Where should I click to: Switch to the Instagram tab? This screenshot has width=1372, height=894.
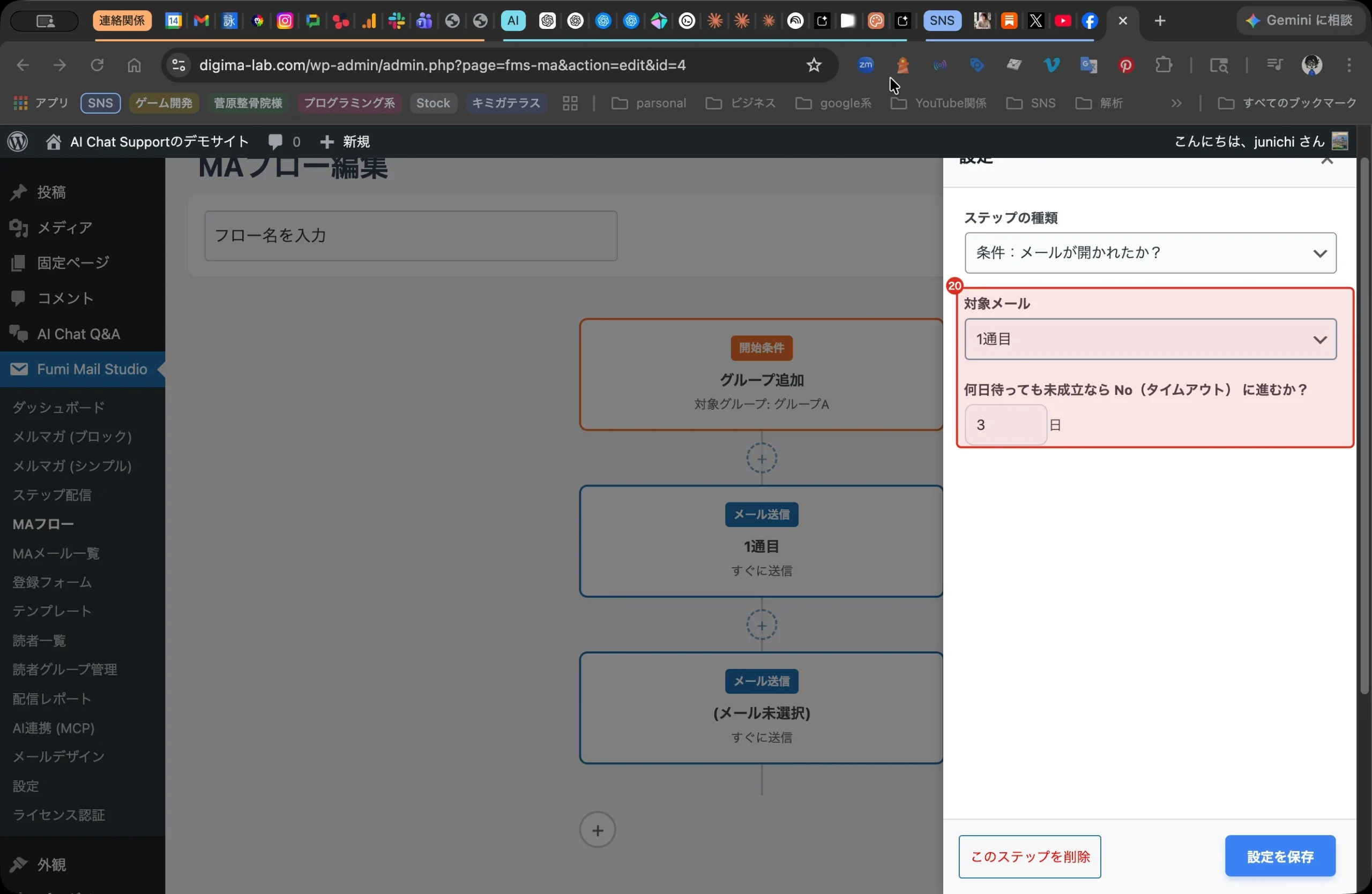point(285,21)
